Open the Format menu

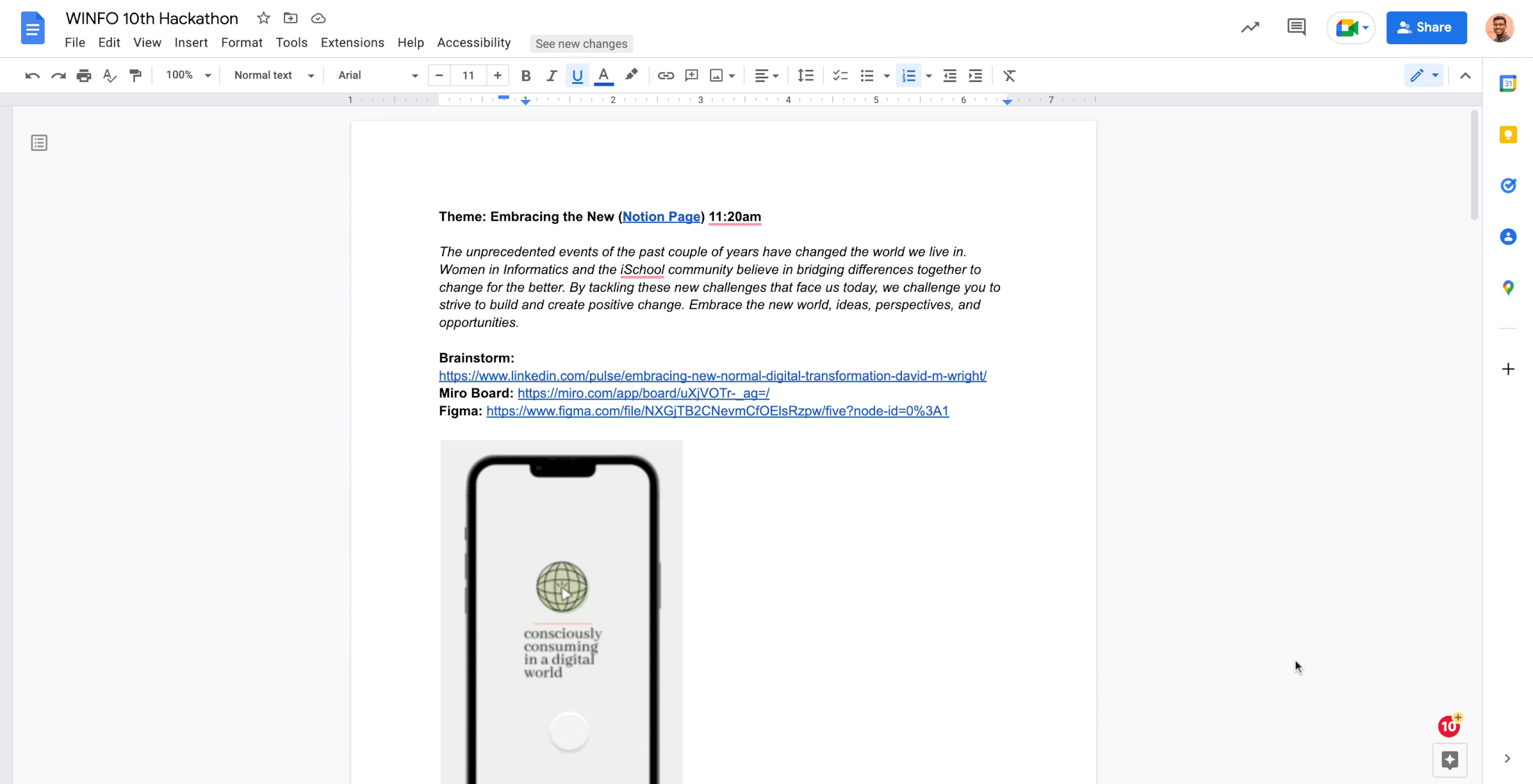tap(242, 42)
